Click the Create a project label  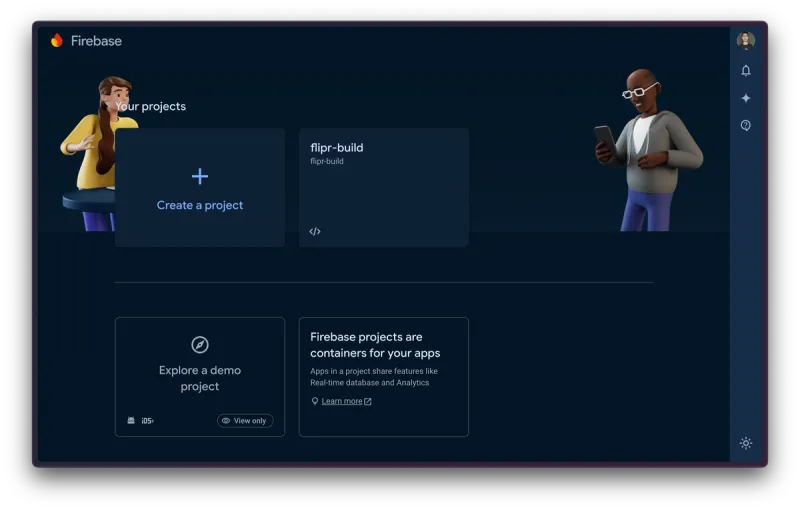tap(200, 205)
